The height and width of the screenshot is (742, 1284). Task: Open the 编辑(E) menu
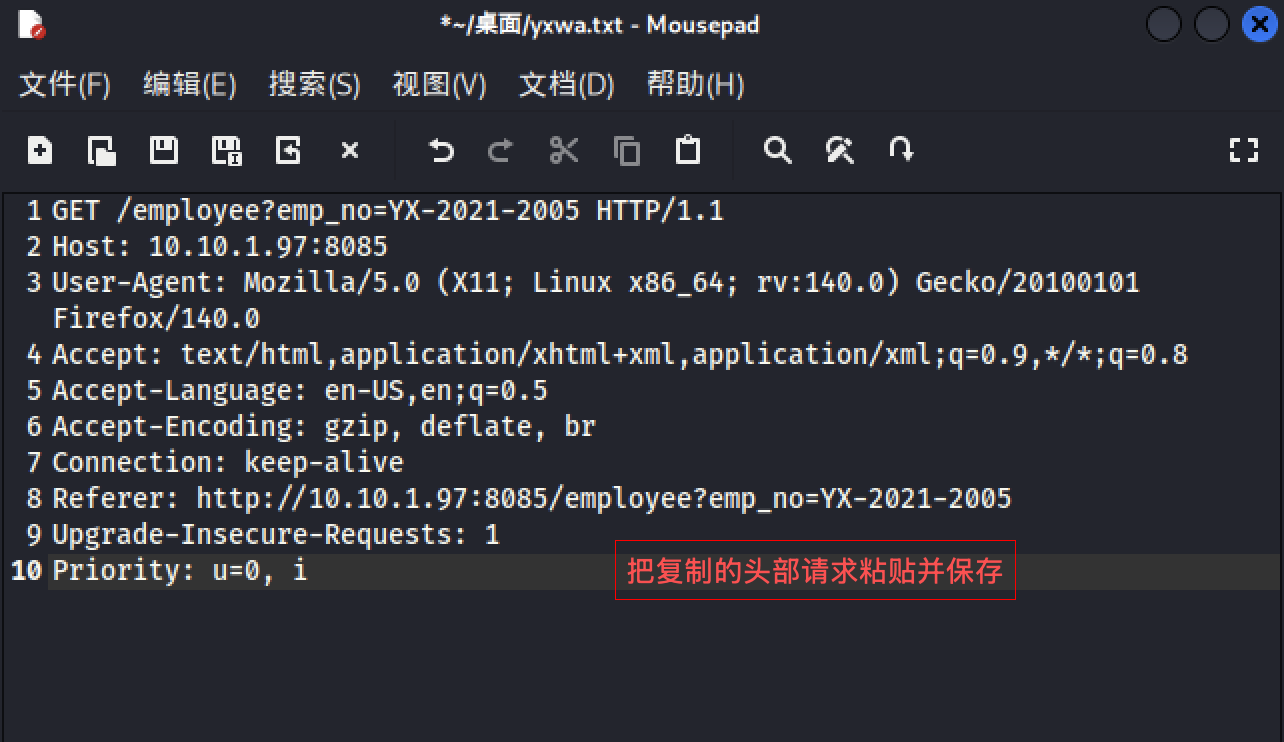coord(189,85)
